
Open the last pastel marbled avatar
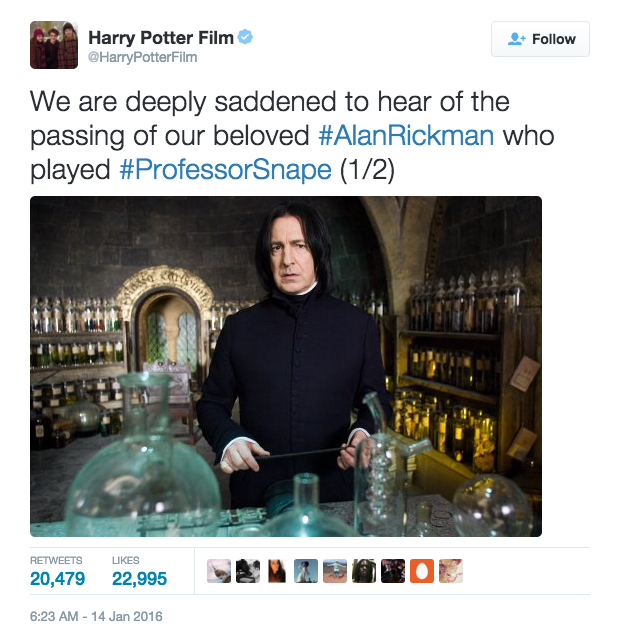pyautogui.click(x=451, y=571)
